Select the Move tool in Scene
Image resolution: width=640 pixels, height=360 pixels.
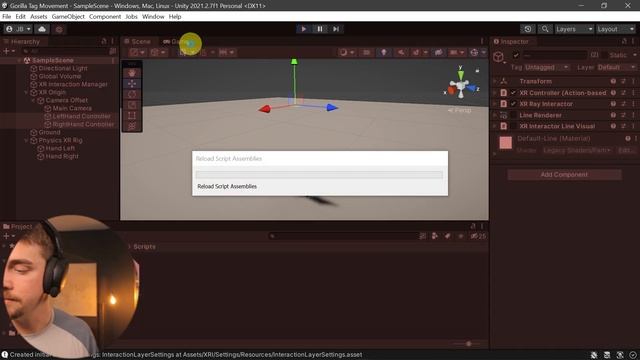coord(132,84)
